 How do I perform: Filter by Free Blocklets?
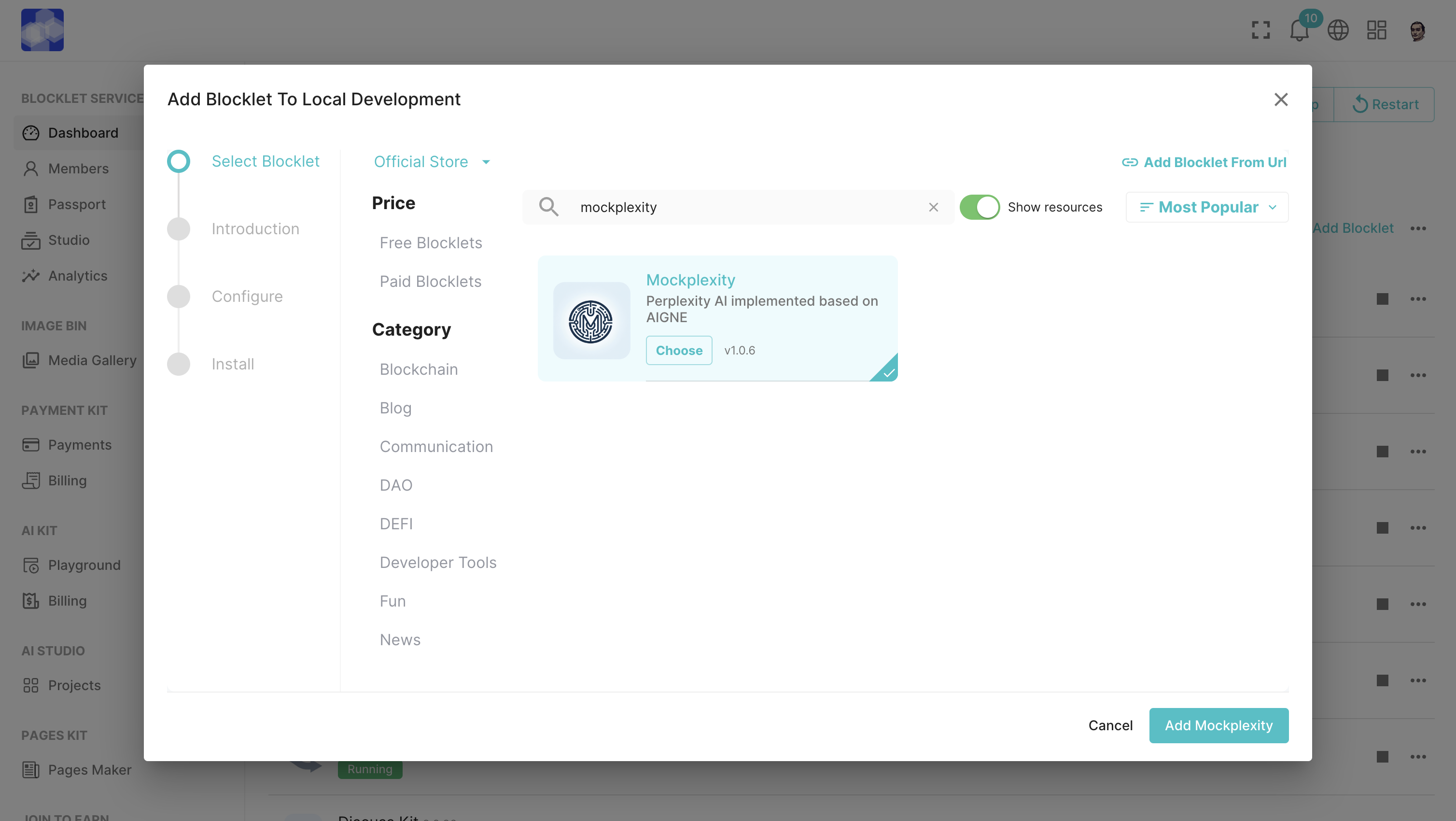click(x=430, y=242)
